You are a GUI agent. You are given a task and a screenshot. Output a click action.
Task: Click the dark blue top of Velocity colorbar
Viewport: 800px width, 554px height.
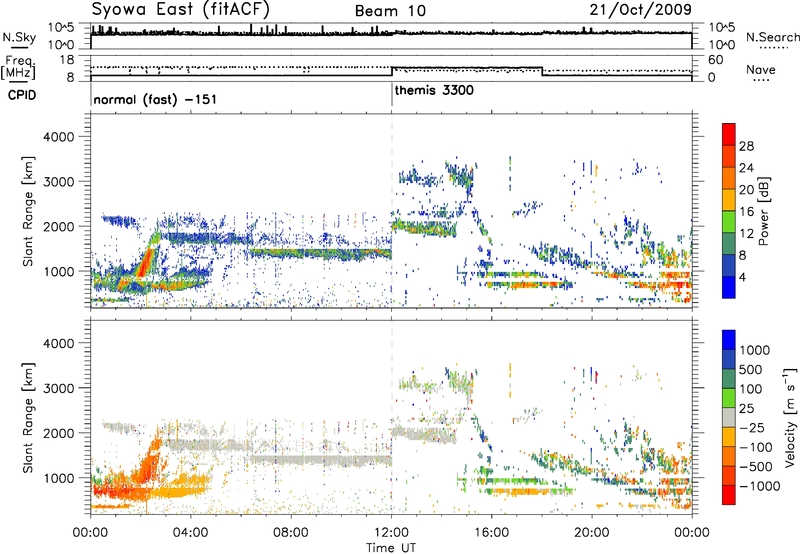click(x=729, y=339)
